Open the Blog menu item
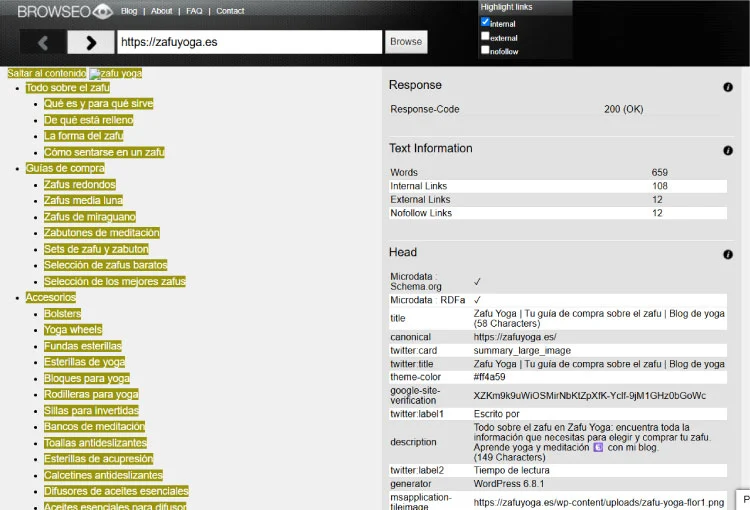The height and width of the screenshot is (510, 750). (x=129, y=11)
